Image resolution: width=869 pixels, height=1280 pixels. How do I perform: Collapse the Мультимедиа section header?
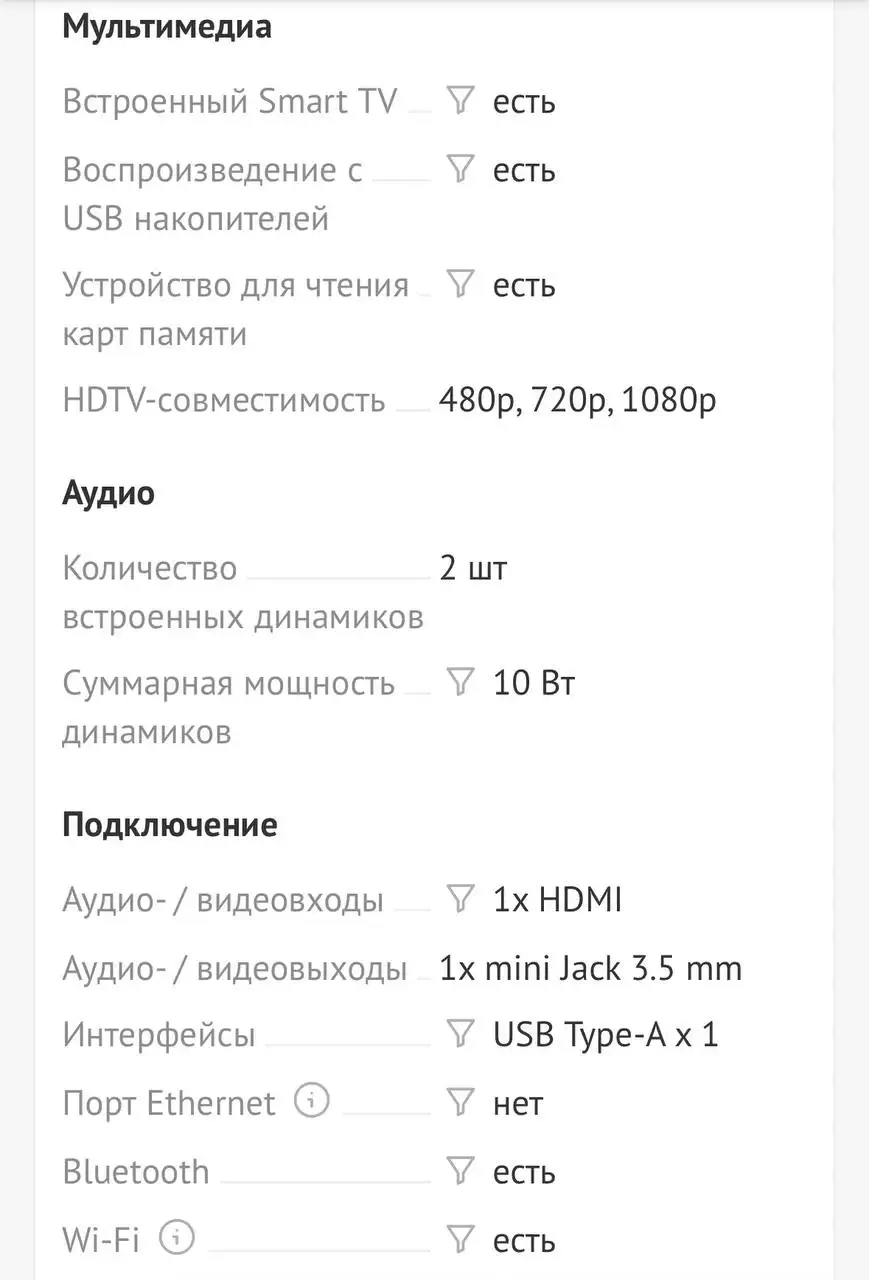(168, 27)
